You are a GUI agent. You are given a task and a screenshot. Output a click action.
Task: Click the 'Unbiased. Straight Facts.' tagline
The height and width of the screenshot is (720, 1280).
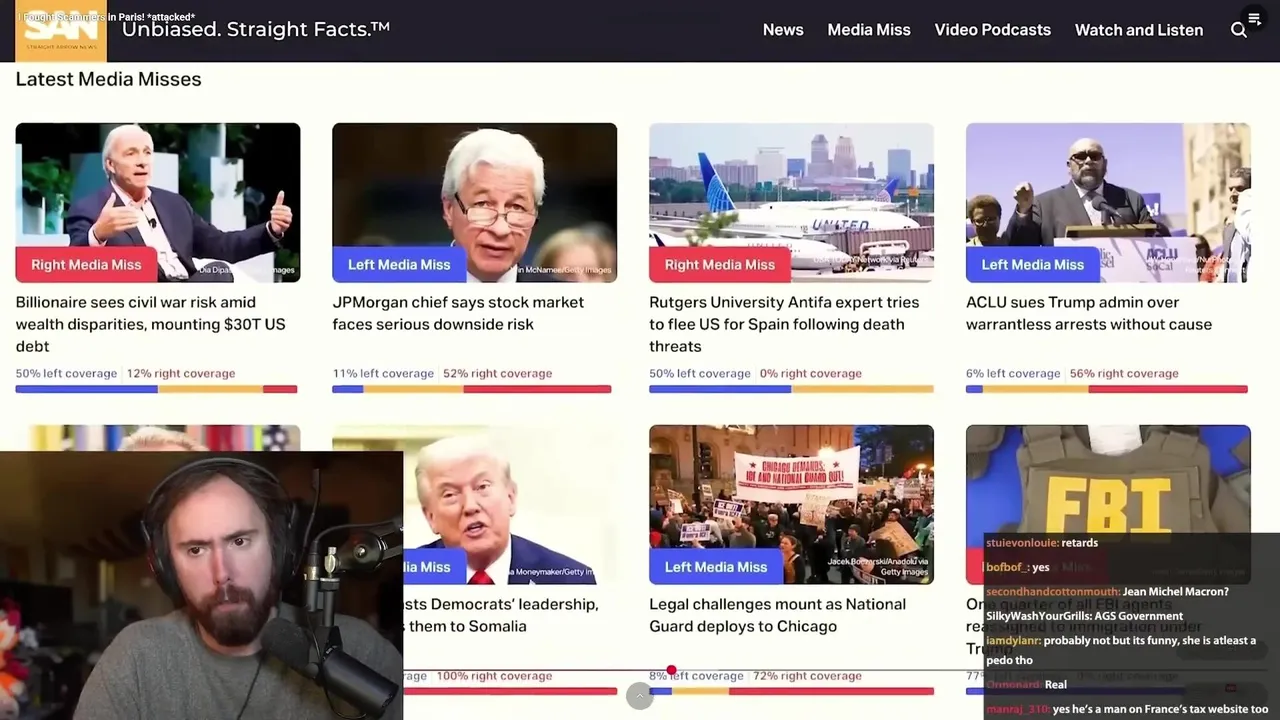[x=255, y=29]
